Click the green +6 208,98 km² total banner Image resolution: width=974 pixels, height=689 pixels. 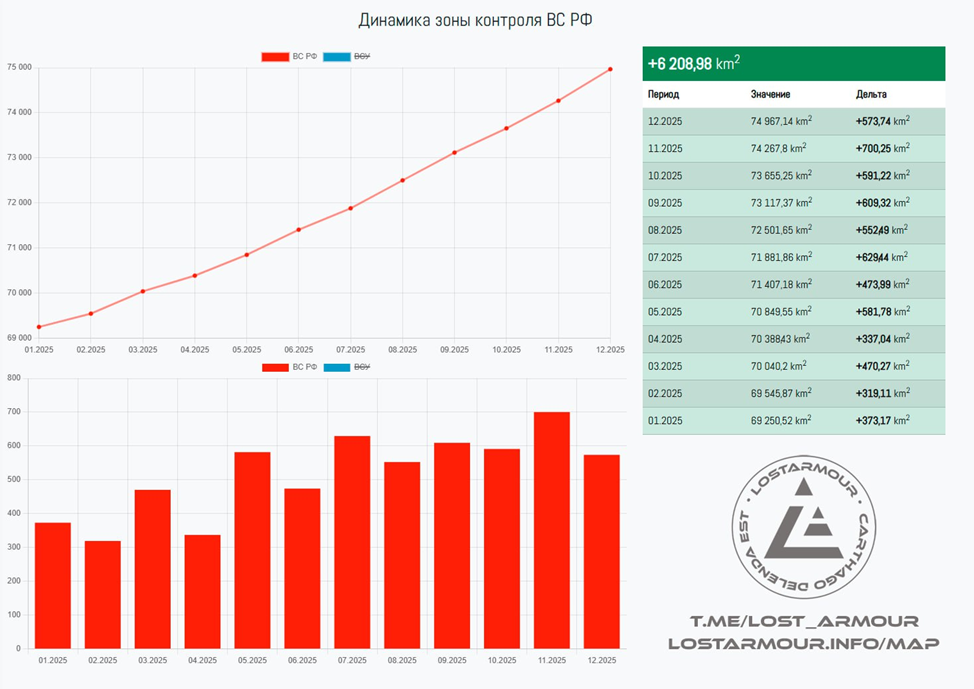[793, 63]
